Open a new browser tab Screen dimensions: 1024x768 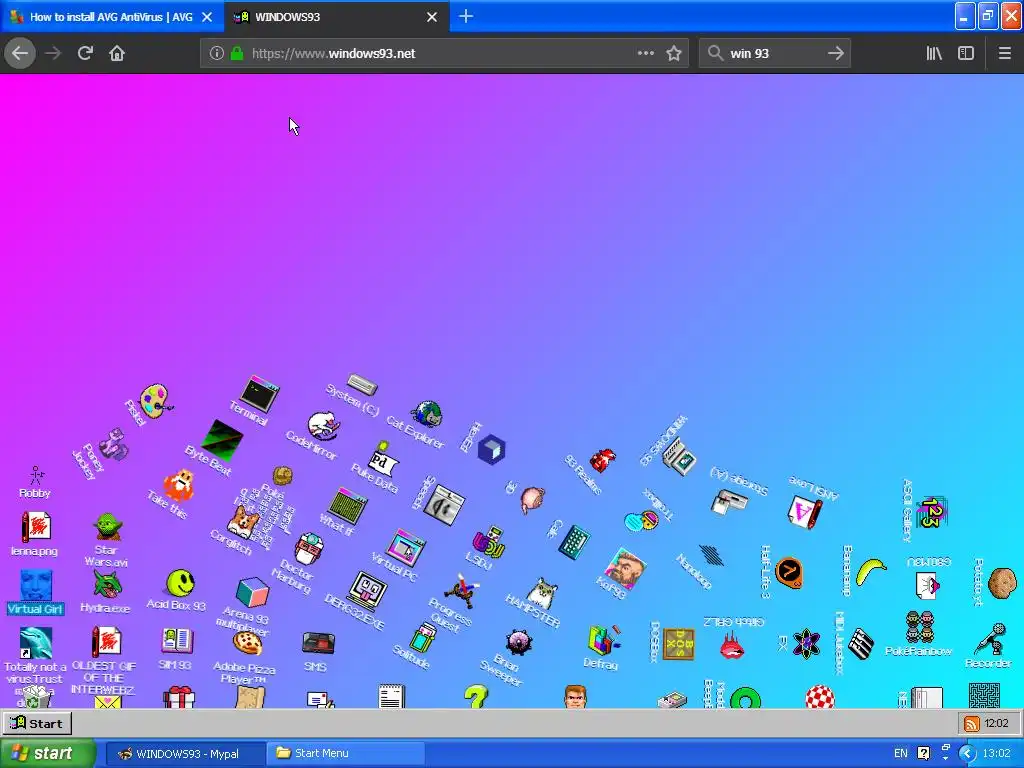pyautogui.click(x=466, y=16)
